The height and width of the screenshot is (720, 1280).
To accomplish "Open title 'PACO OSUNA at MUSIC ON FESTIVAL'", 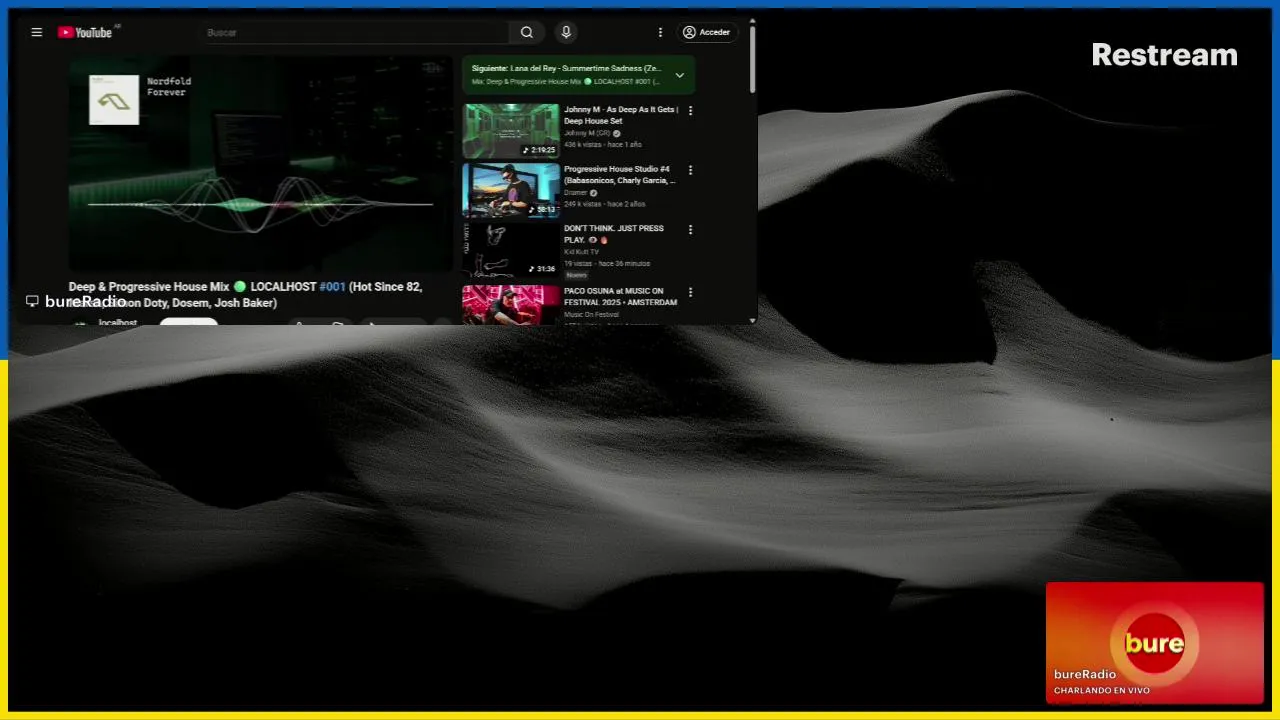I will tap(620, 297).
